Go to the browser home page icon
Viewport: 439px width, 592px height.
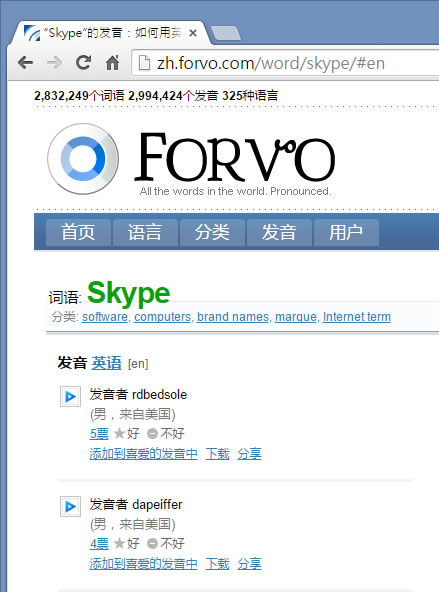pyautogui.click(x=112, y=62)
